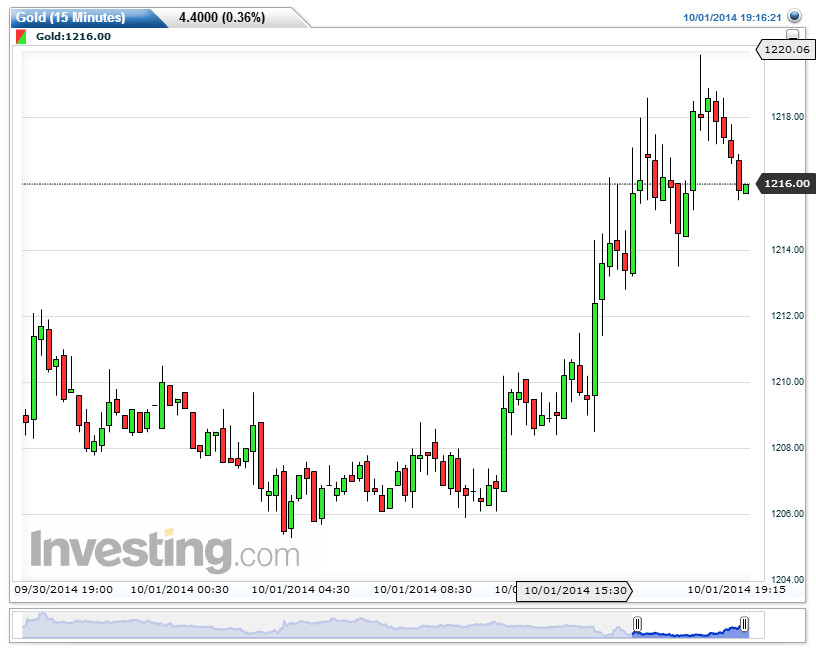The width and height of the screenshot is (816, 651).
Task: Click the blue round refresh indicator icon
Action: 794,16
